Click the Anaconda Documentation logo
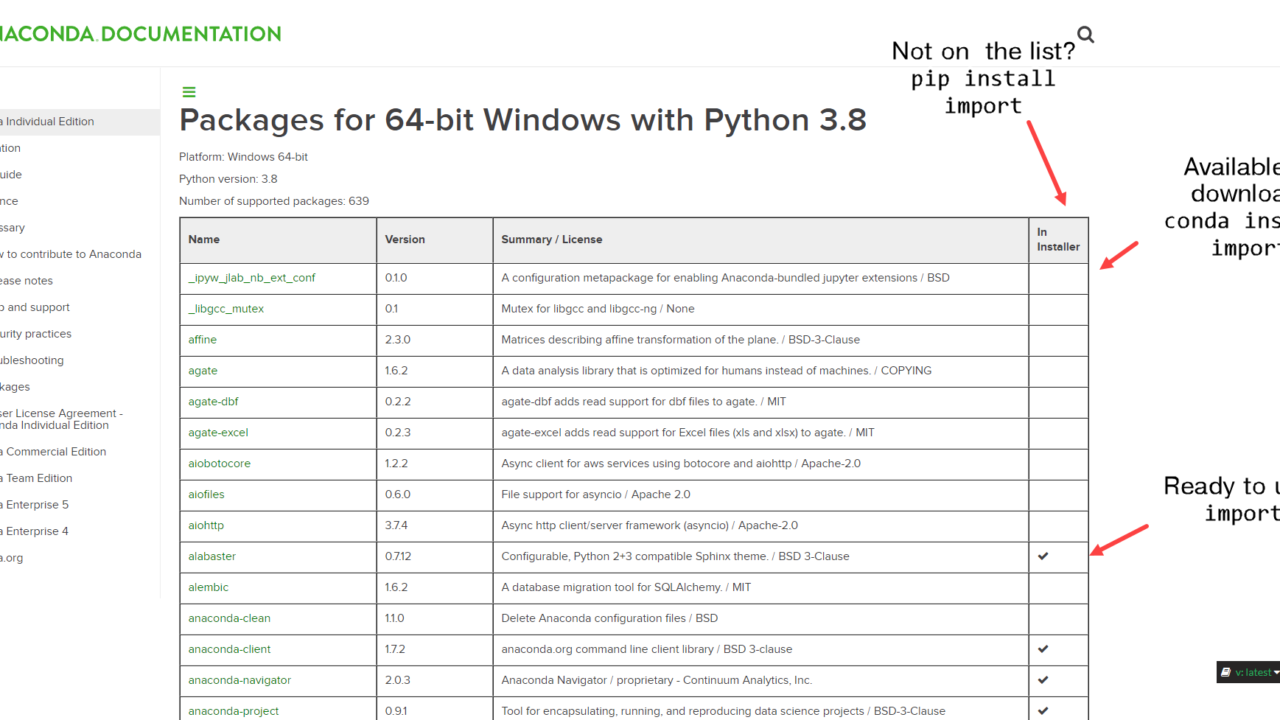 click(x=140, y=34)
